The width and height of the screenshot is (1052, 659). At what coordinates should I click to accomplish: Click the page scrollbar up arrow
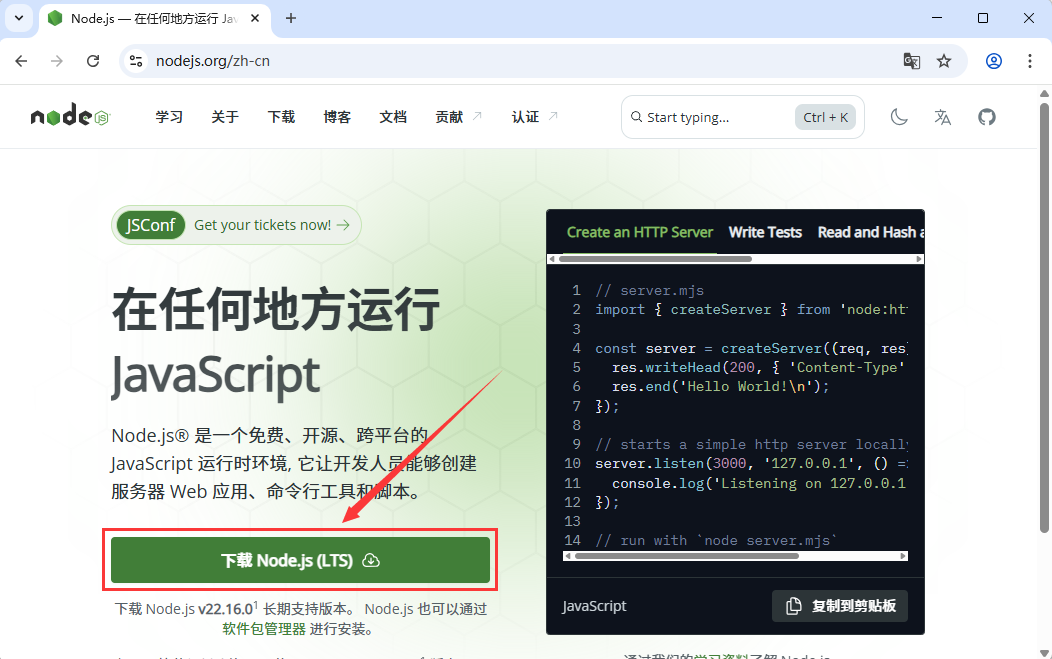coord(1044,93)
